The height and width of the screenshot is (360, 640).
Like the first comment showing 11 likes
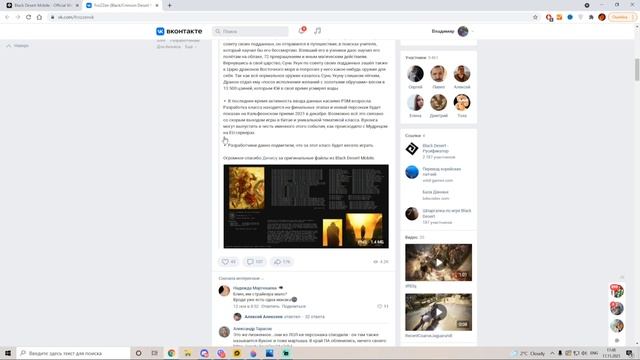click(x=382, y=306)
